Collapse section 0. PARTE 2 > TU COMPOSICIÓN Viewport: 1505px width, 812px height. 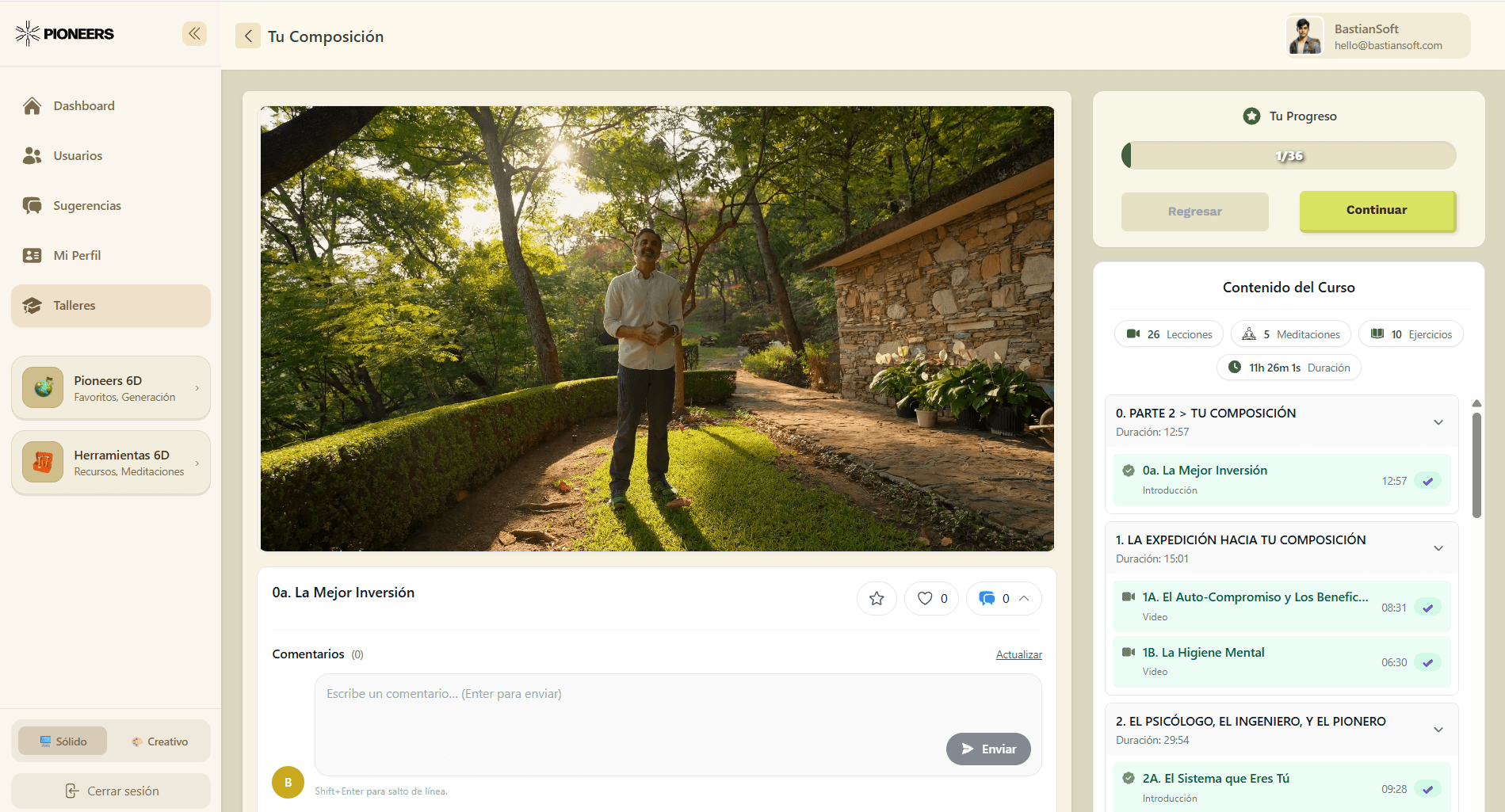tap(1438, 422)
